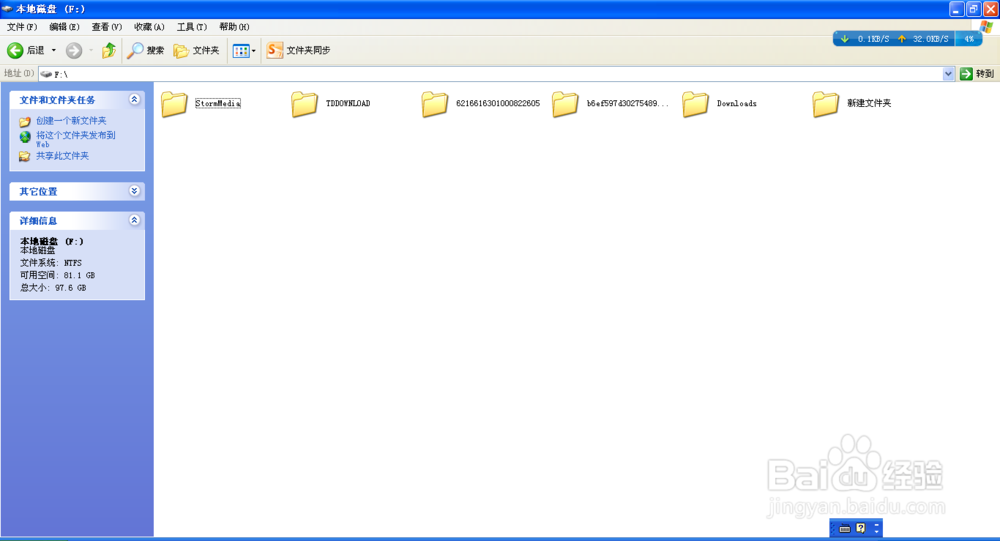Open the 文件(F) menu
1000x541 pixels.
[22, 27]
